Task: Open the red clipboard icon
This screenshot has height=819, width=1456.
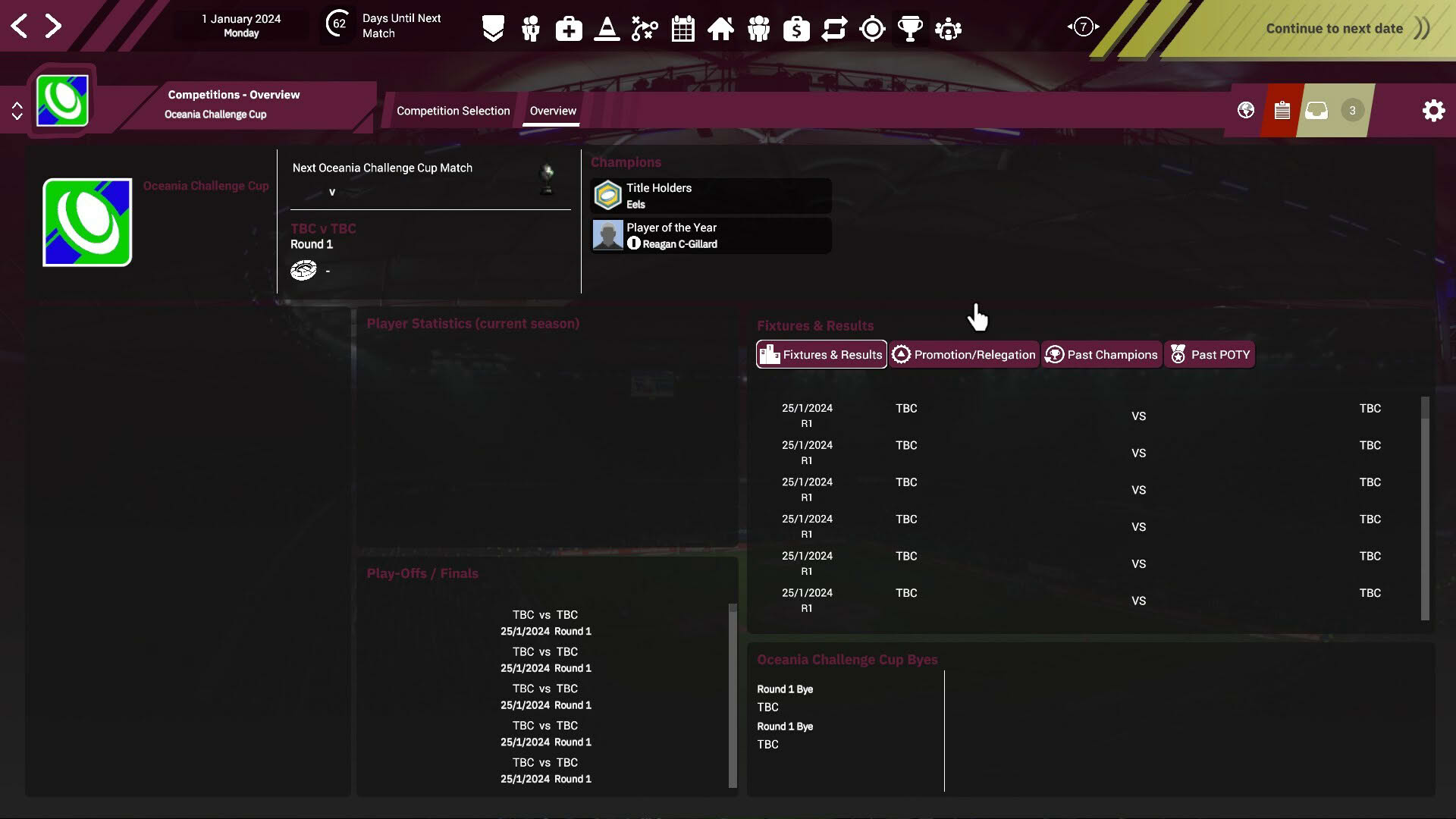Action: point(1282,111)
